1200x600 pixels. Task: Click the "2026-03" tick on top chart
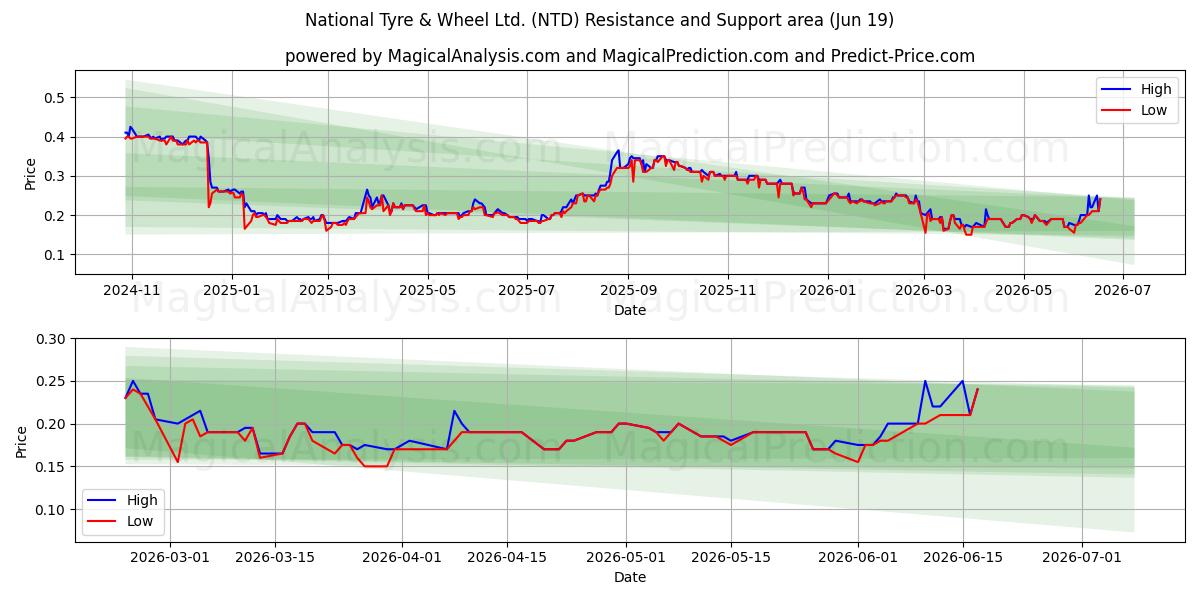pyautogui.click(x=924, y=290)
